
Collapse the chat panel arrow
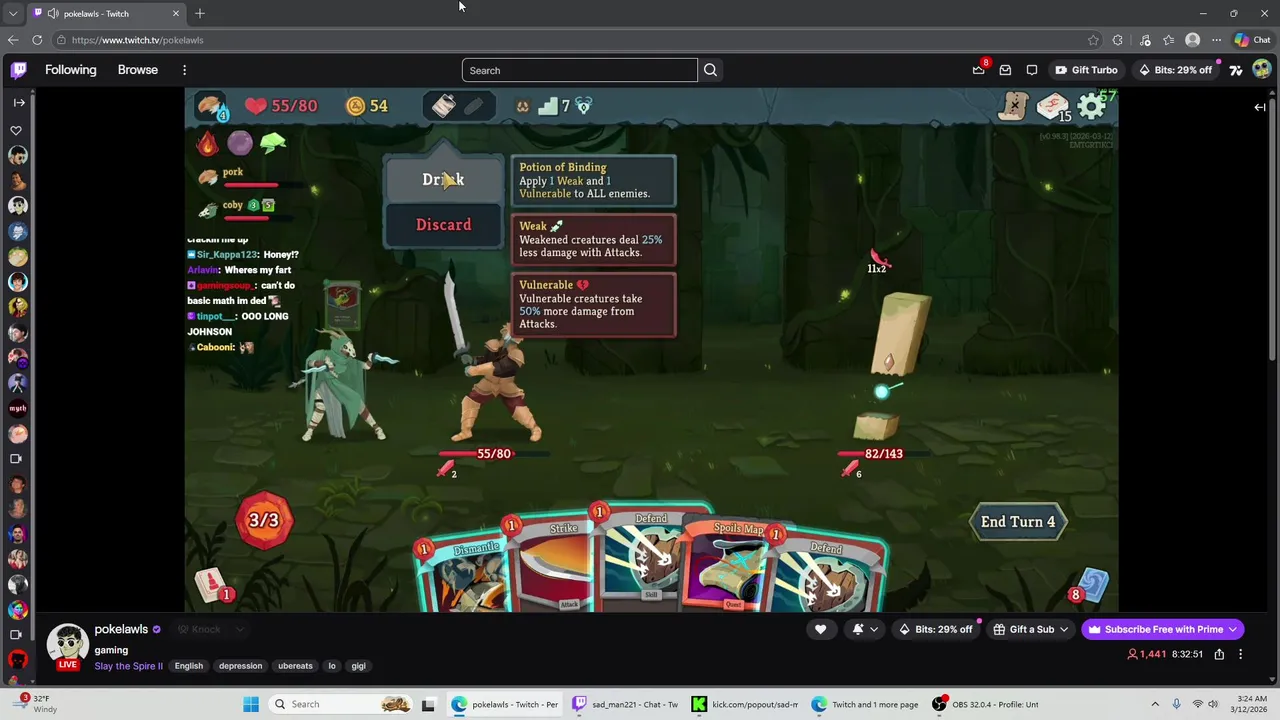[1260, 107]
